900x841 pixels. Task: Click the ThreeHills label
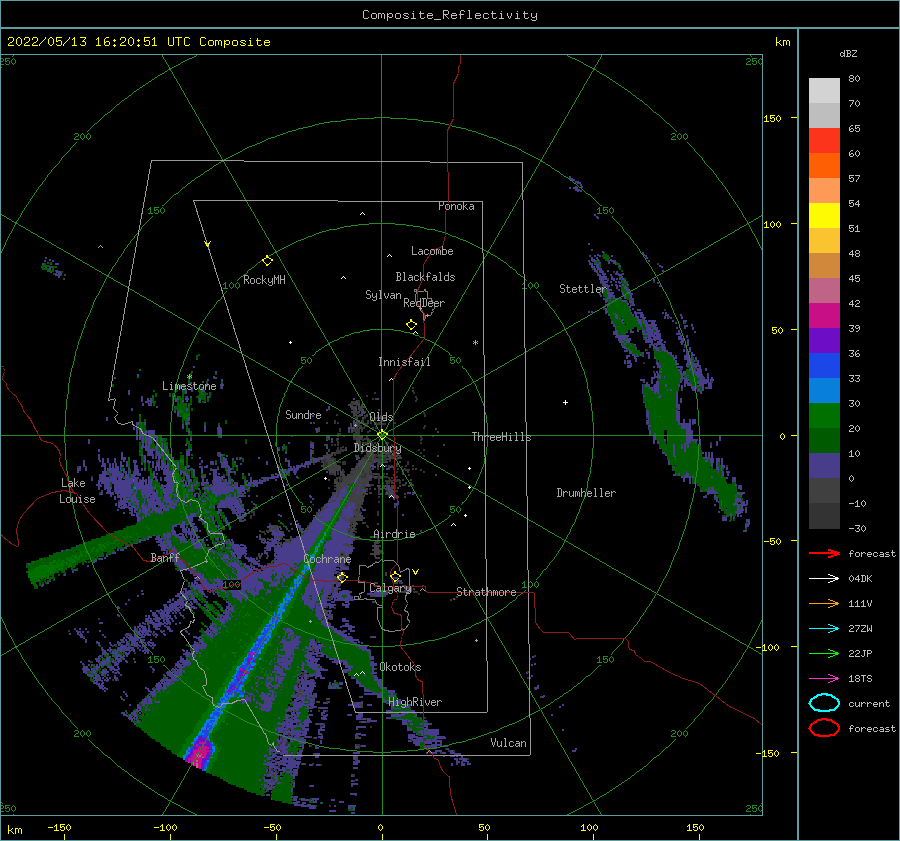(501, 437)
